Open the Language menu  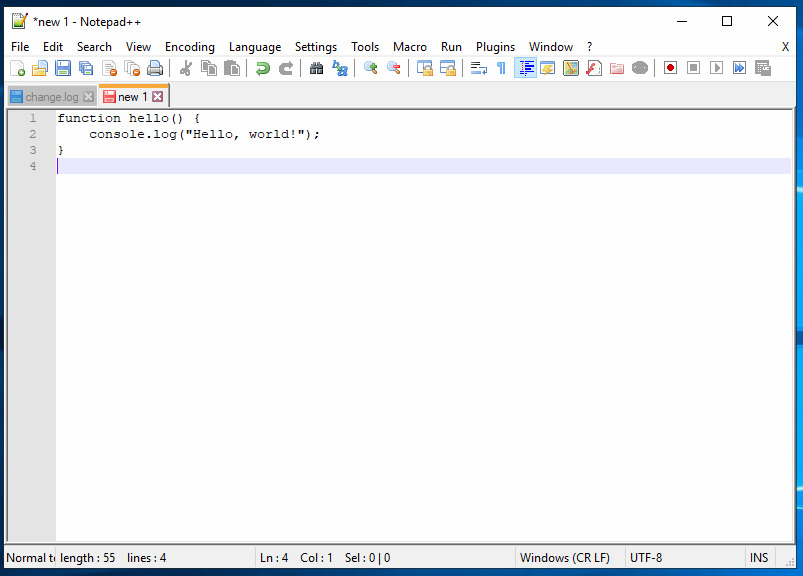(x=255, y=46)
